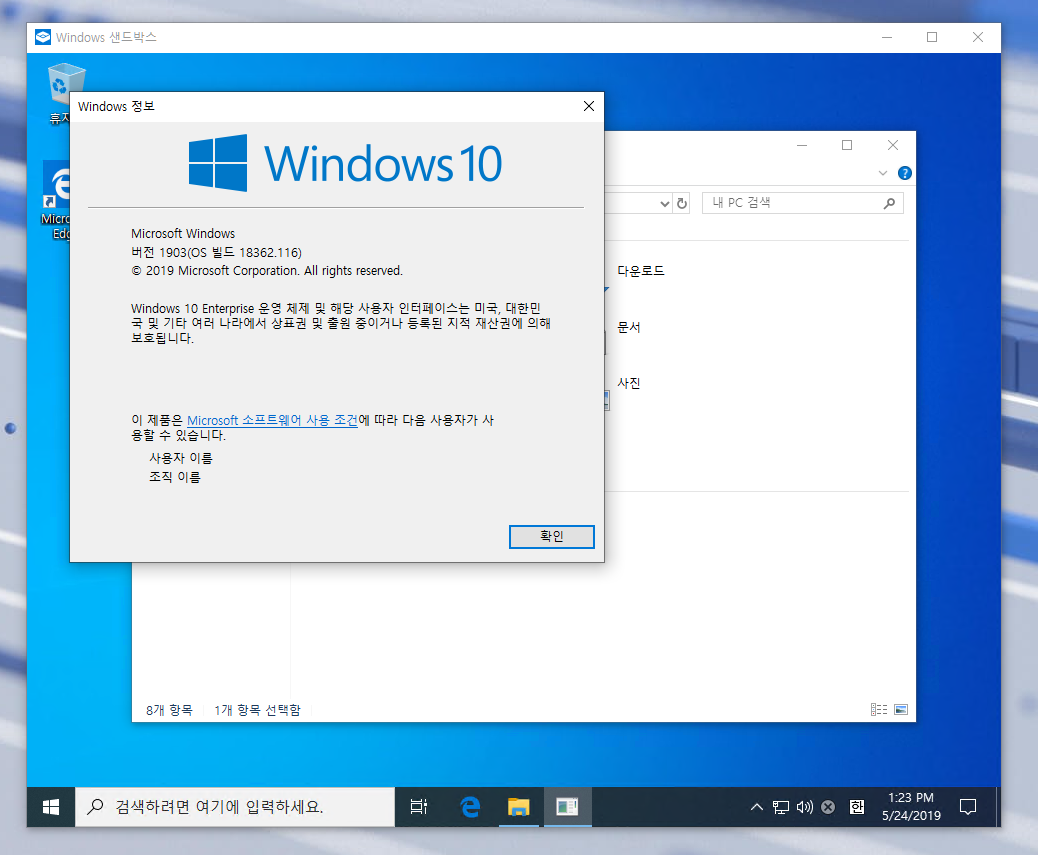Screen dimensions: 1038x855
Task: Open File Explorer taskbar icon
Action: point(519,807)
